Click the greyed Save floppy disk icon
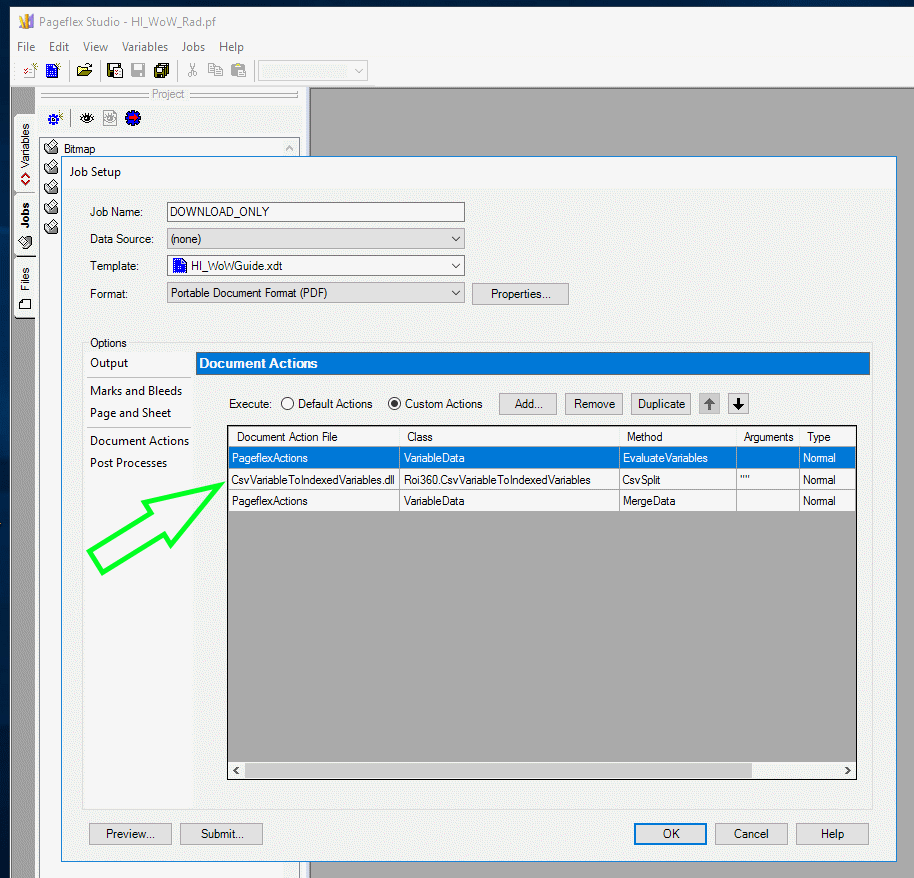This screenshot has height=878, width=914. coord(138,71)
